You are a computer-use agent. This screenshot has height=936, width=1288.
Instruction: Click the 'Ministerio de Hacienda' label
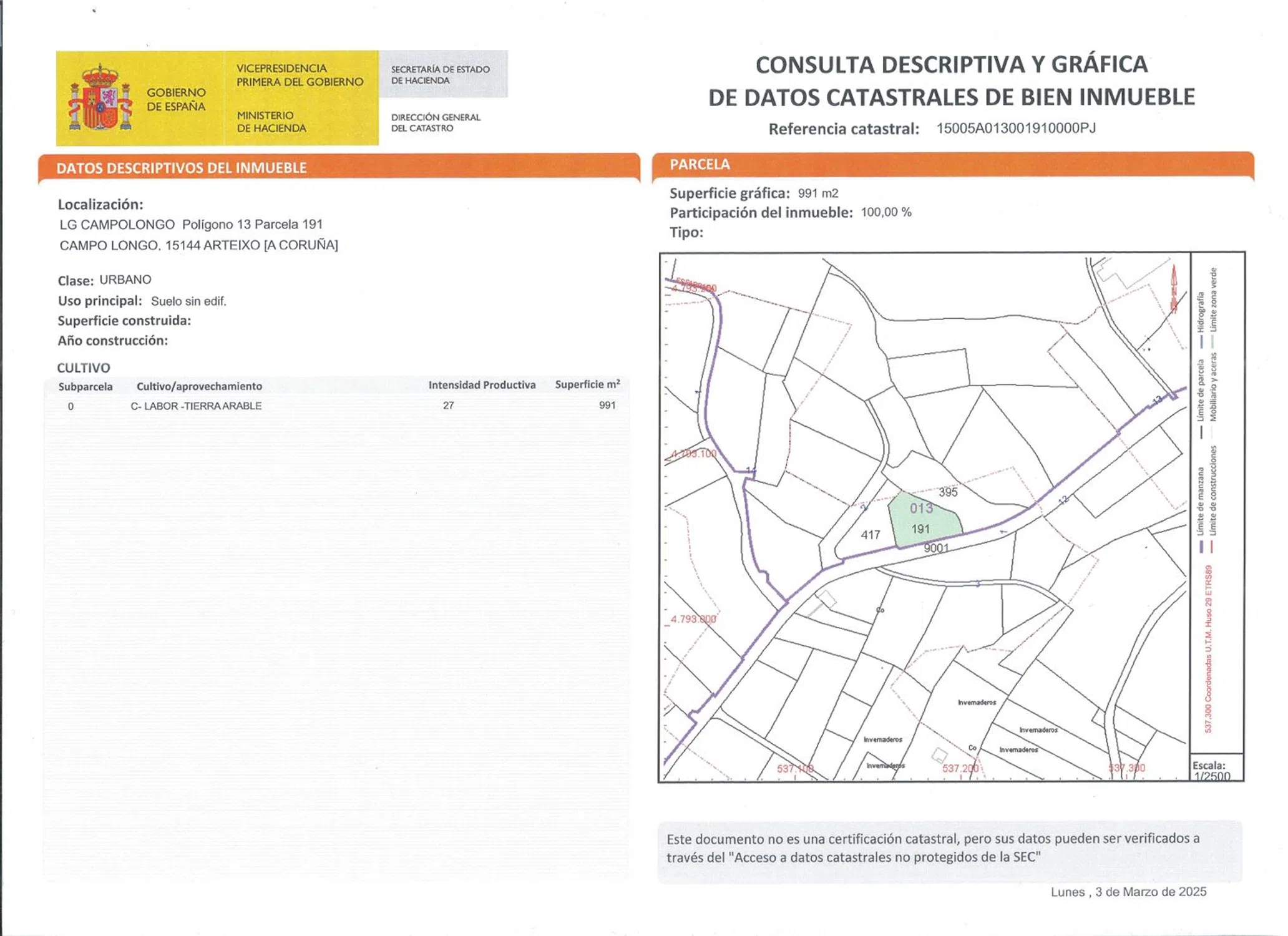click(x=271, y=122)
